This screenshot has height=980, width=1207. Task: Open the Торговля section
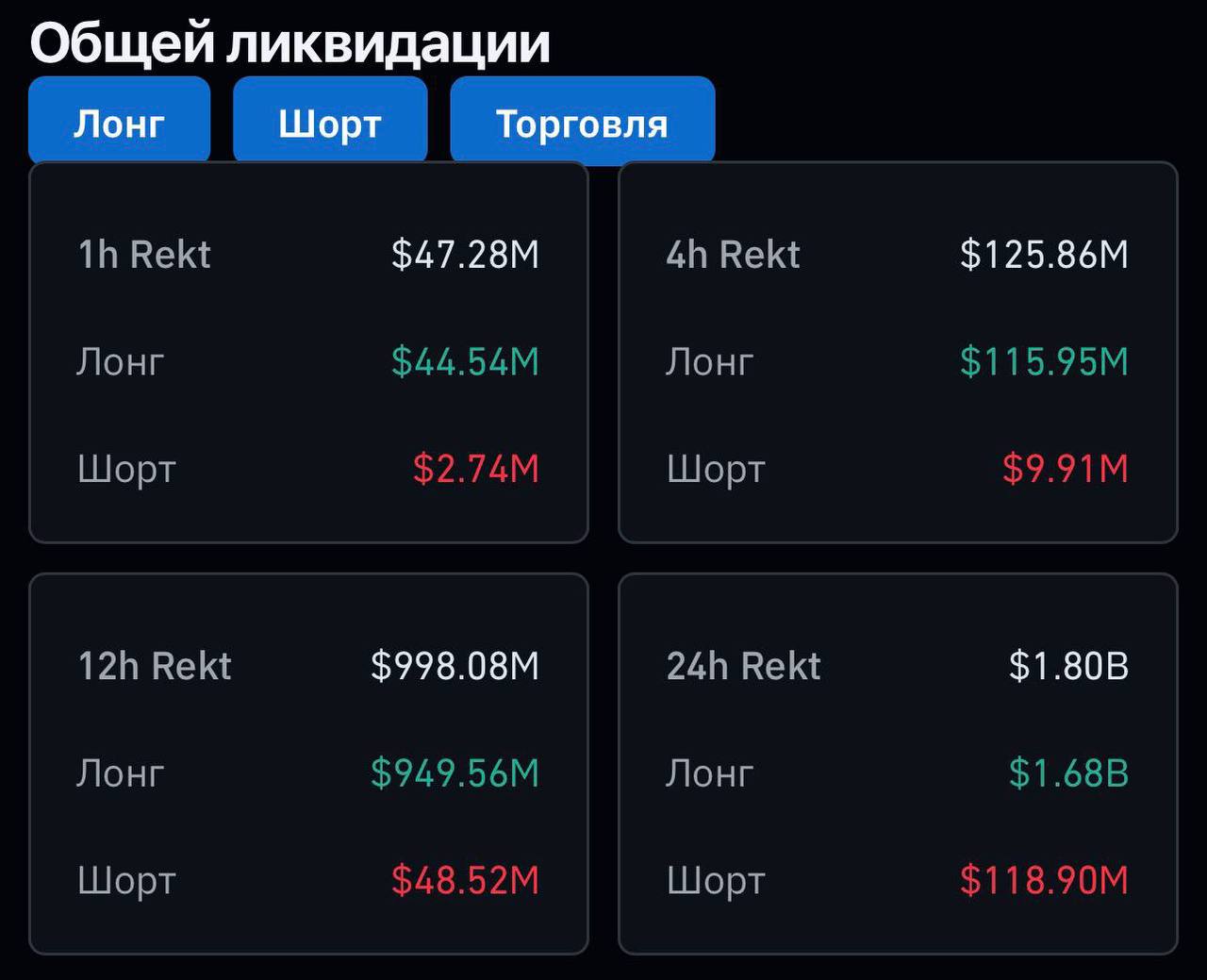point(582,120)
